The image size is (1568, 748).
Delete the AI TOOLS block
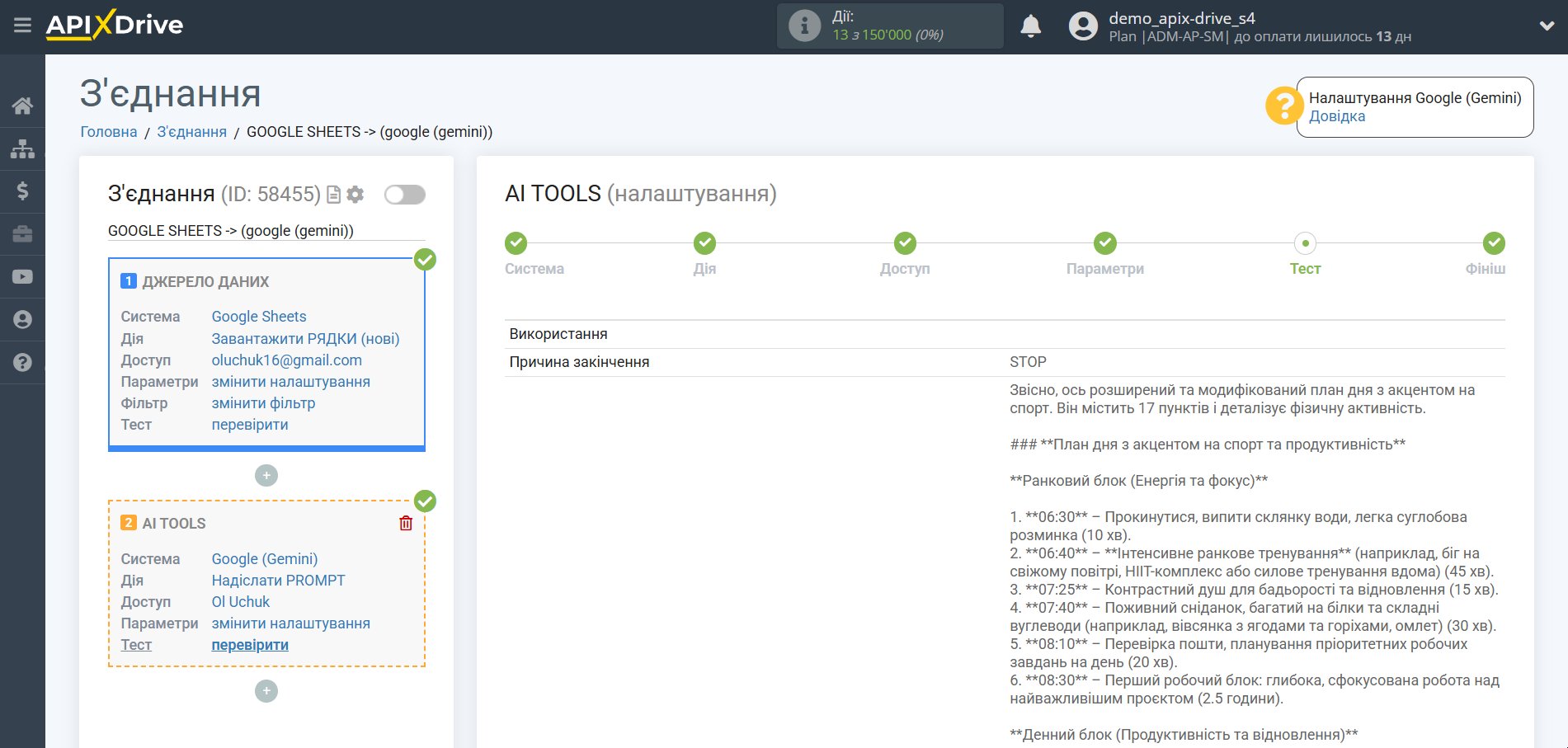pos(406,524)
